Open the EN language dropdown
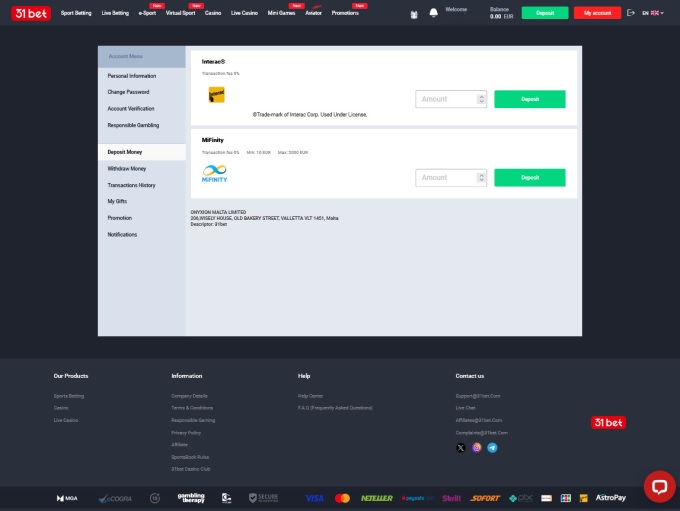The height and width of the screenshot is (511, 680). (x=652, y=13)
